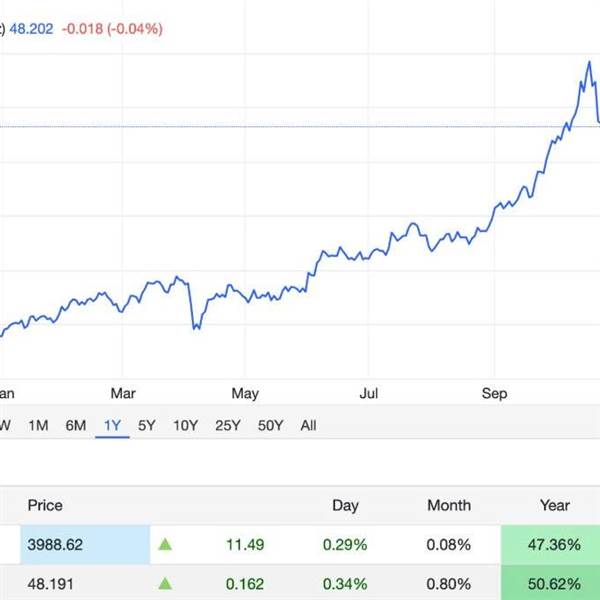Switch to the 6M time range
This screenshot has width=600, height=600.
pyautogui.click(x=76, y=425)
